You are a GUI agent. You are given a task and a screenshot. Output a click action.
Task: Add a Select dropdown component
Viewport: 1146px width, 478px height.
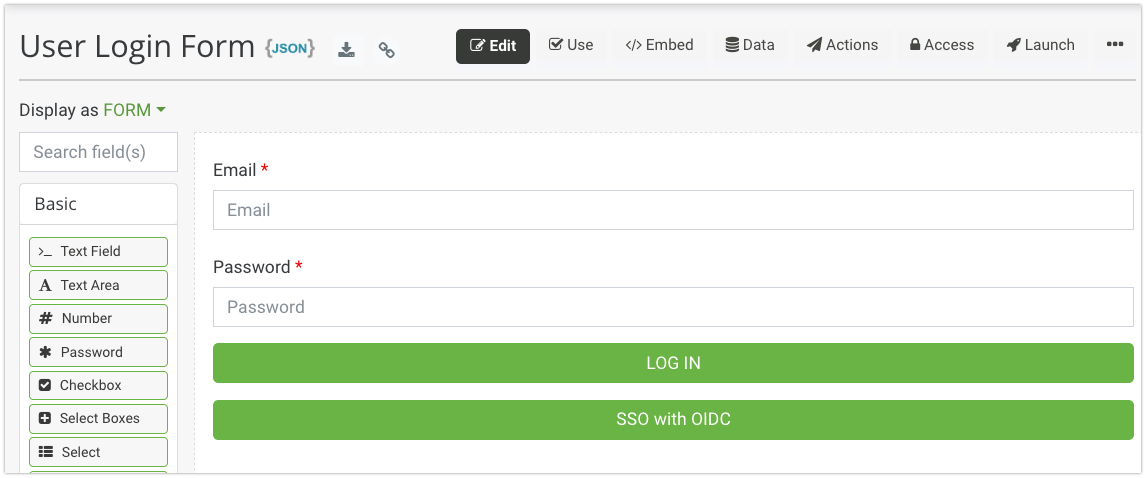[x=98, y=452]
